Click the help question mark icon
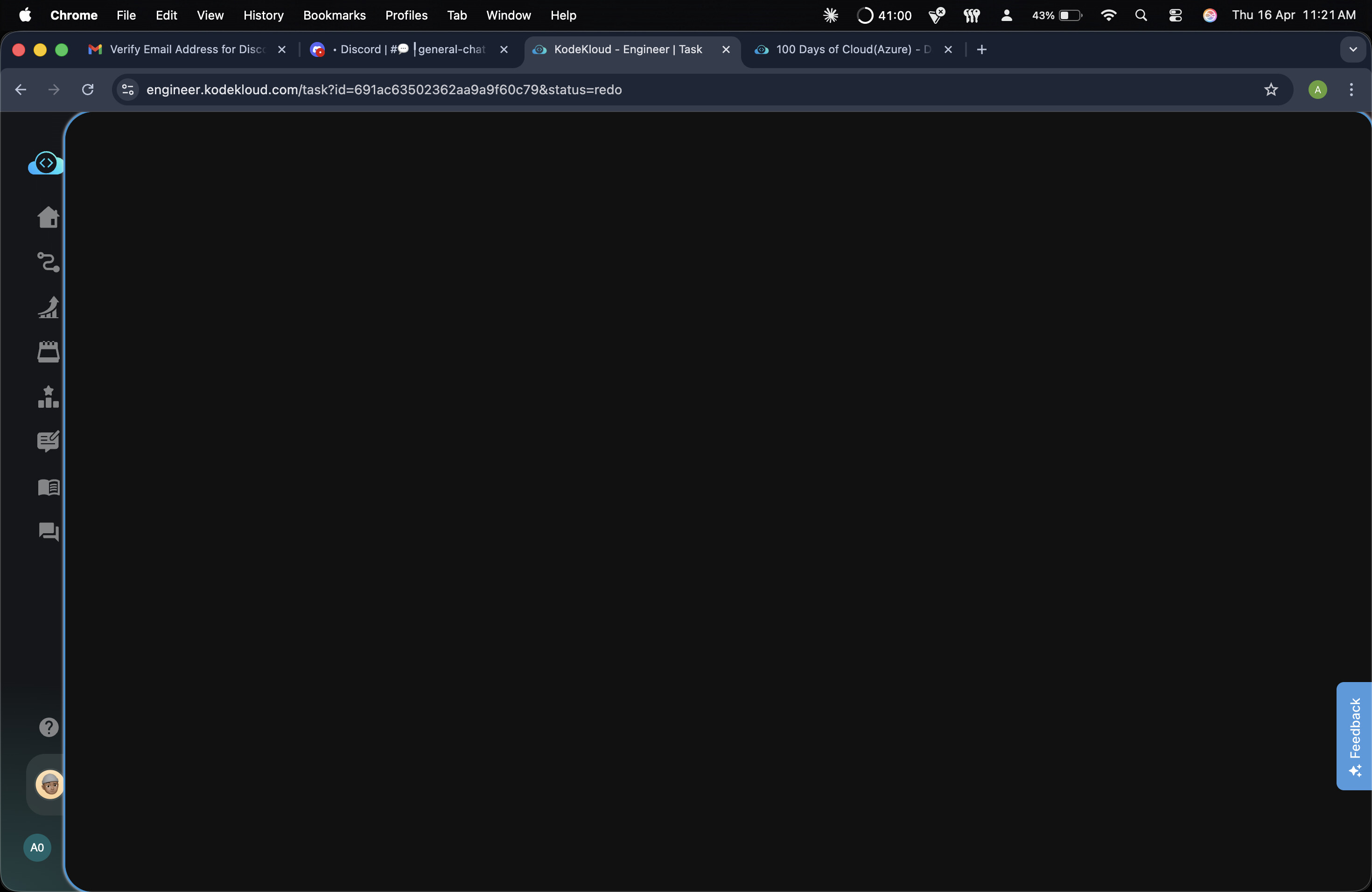The width and height of the screenshot is (1372, 892). 49,727
